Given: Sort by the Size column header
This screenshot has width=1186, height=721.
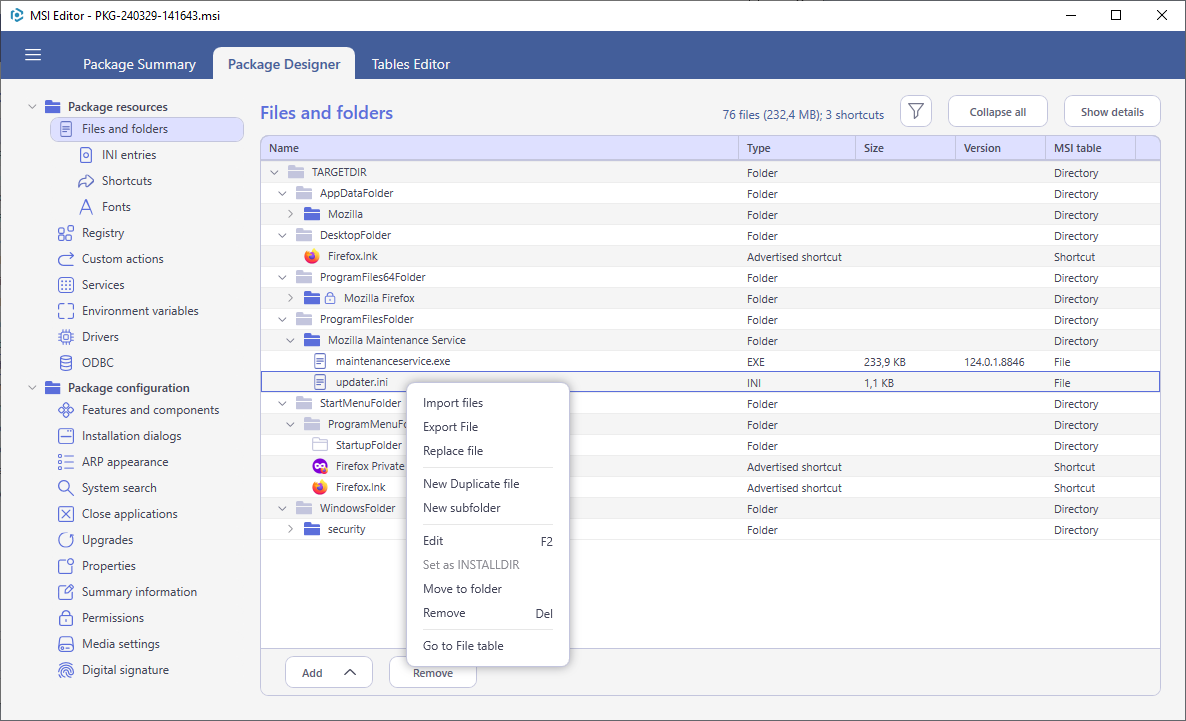Looking at the screenshot, I should point(905,148).
